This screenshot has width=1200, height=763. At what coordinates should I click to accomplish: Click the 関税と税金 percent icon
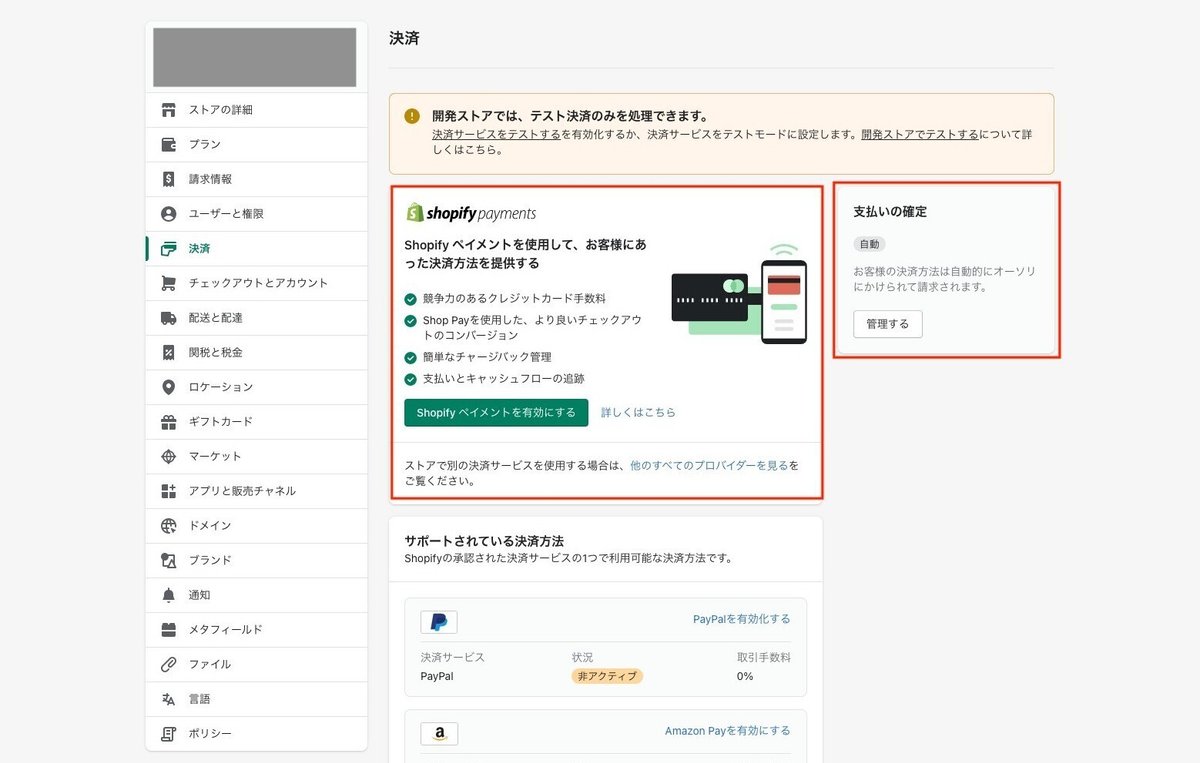pos(168,352)
